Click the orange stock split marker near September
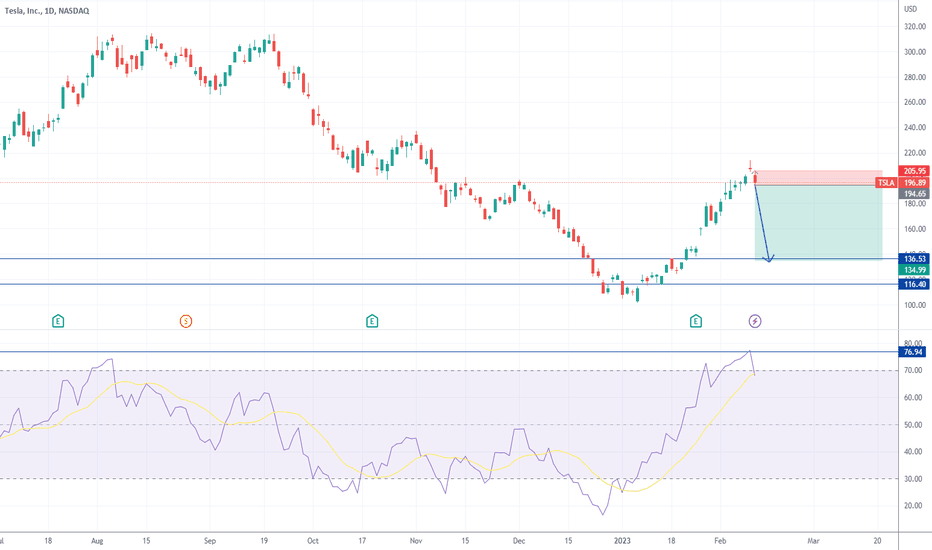Viewport: 932px width, 550px height. click(x=186, y=322)
